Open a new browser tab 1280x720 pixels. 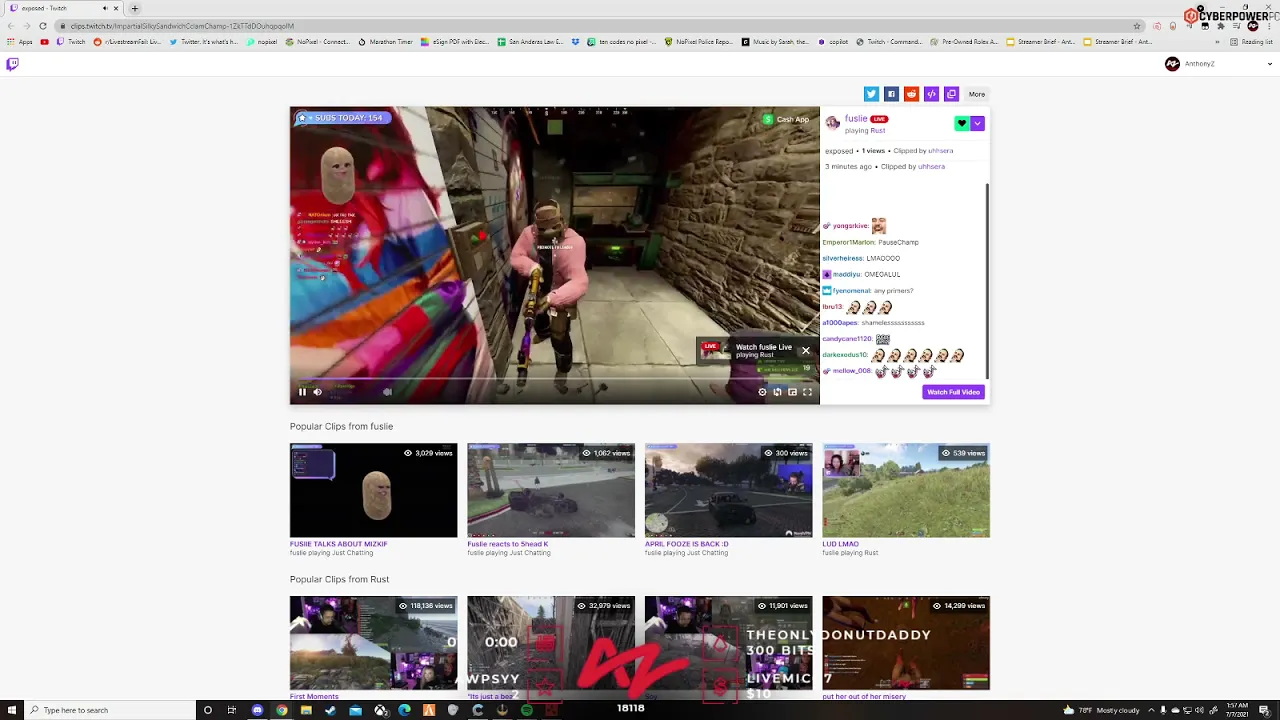tap(135, 8)
